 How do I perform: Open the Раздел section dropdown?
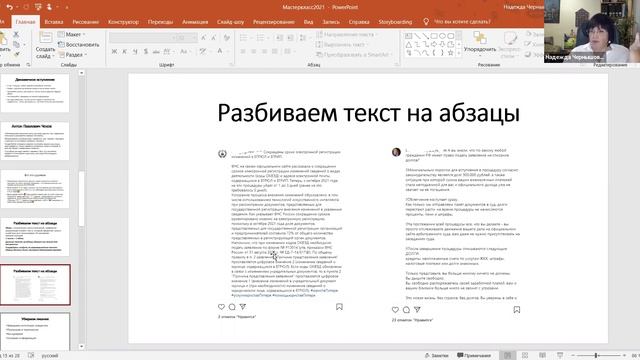click(72, 55)
